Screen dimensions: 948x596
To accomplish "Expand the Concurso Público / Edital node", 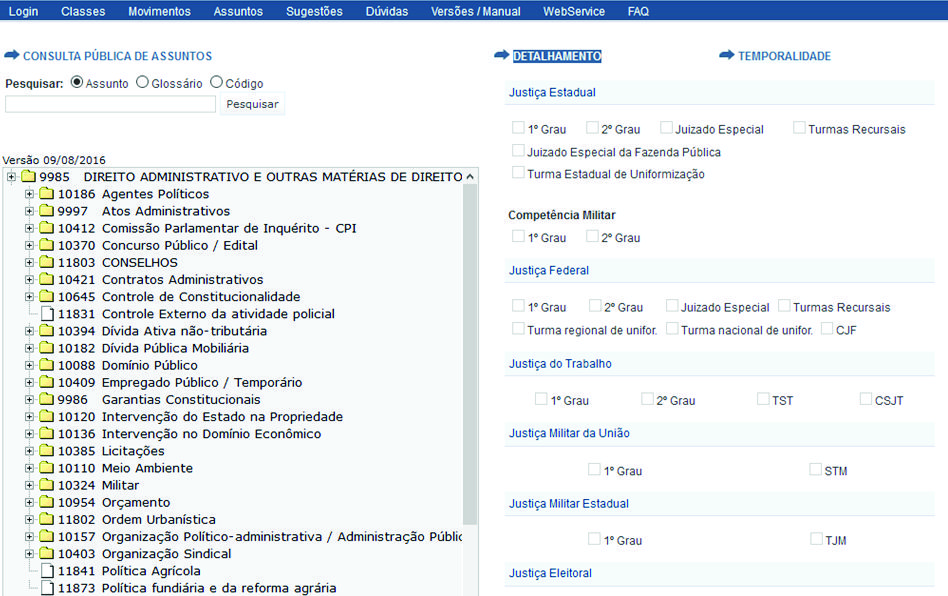I will (x=30, y=245).
